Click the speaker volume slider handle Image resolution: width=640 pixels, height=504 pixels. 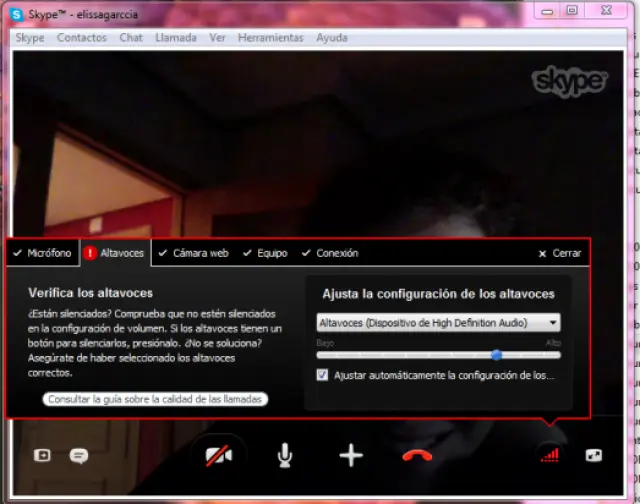(x=496, y=355)
